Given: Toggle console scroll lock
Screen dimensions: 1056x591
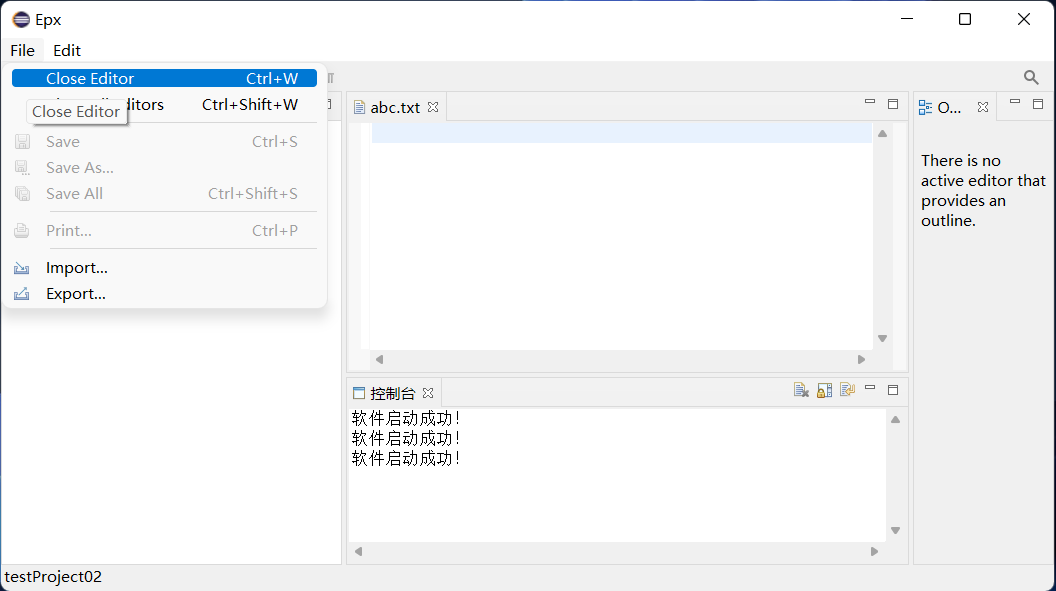Looking at the screenshot, I should coord(824,390).
